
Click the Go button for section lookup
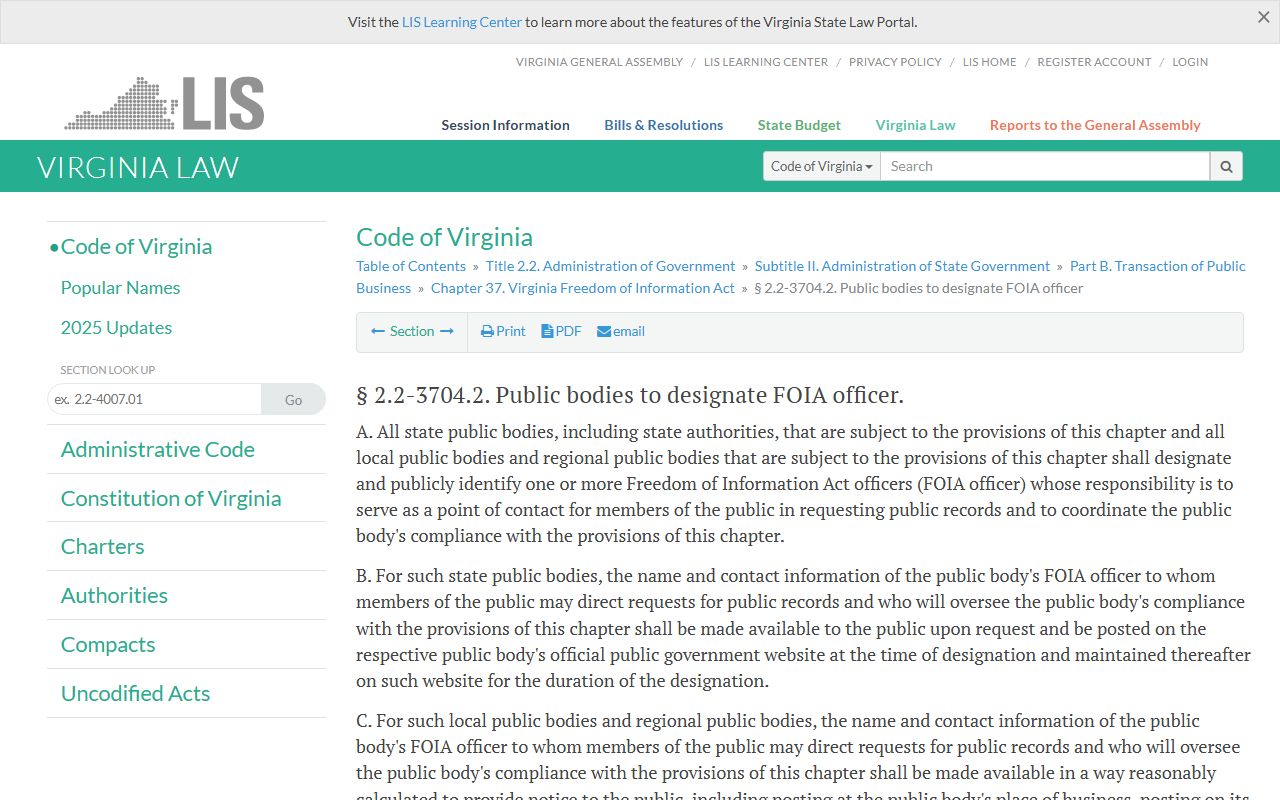click(x=293, y=399)
